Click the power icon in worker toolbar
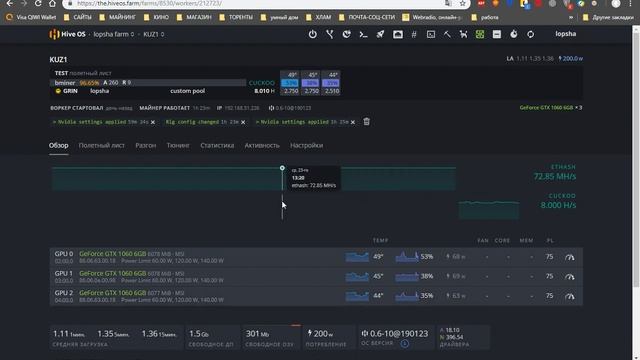This screenshot has height=360, width=640. click(x=312, y=34)
